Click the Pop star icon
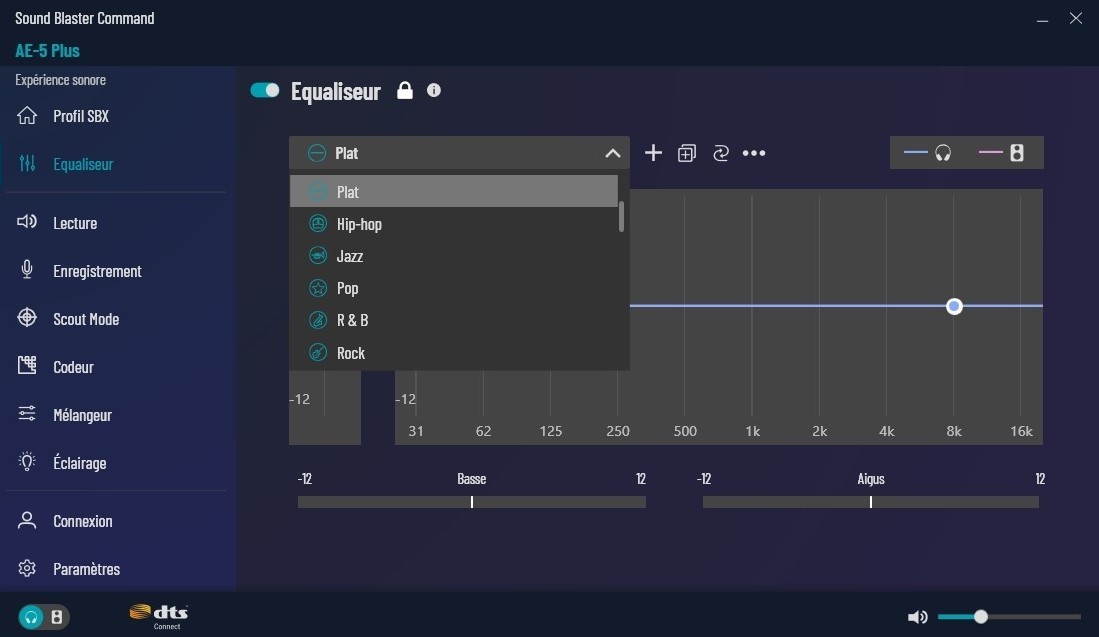Screen dimensions: 1099x637 (318, 288)
